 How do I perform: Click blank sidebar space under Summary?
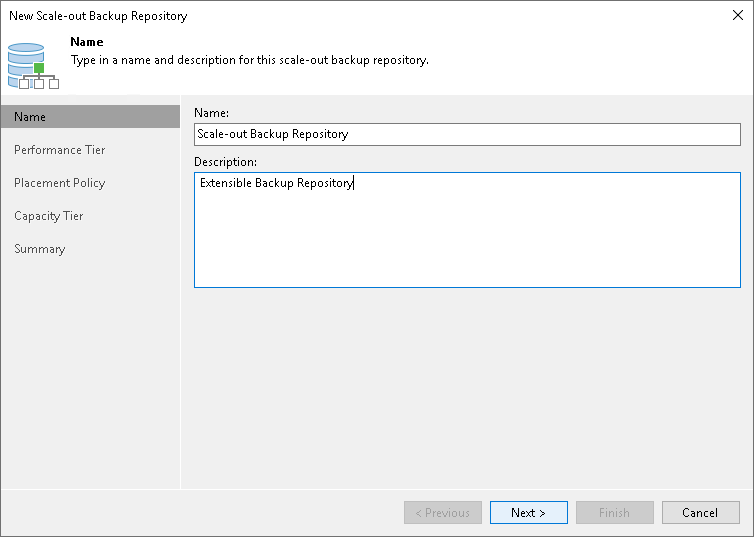tap(90, 380)
